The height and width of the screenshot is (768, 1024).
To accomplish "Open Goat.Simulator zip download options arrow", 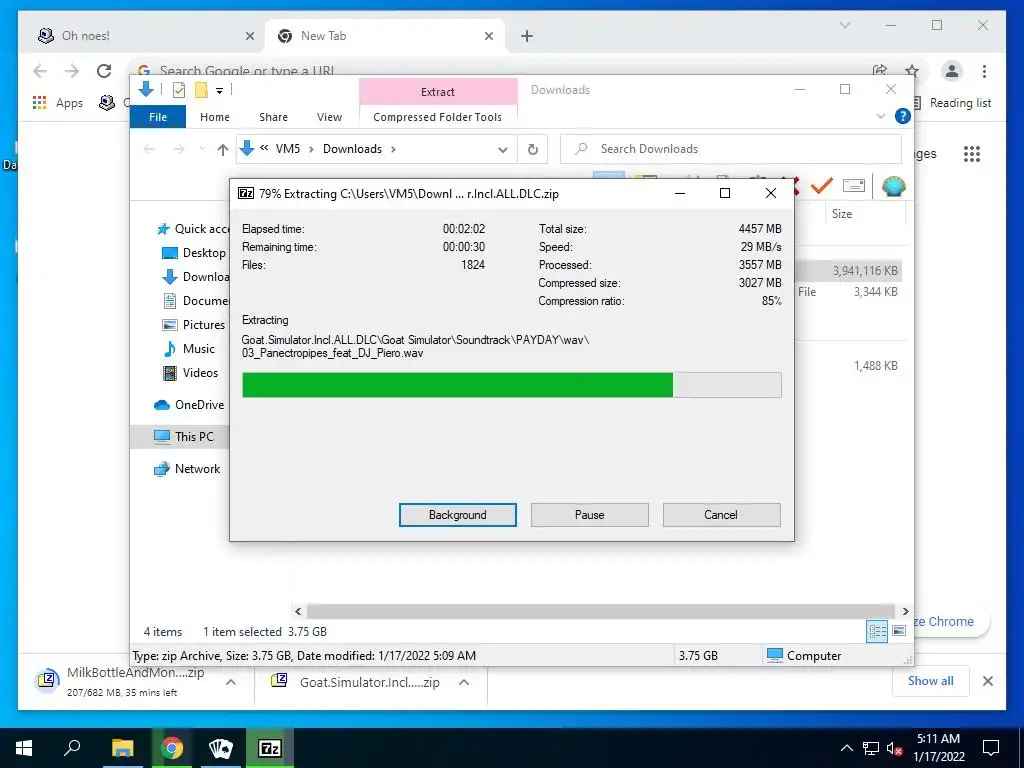I will 464,682.
